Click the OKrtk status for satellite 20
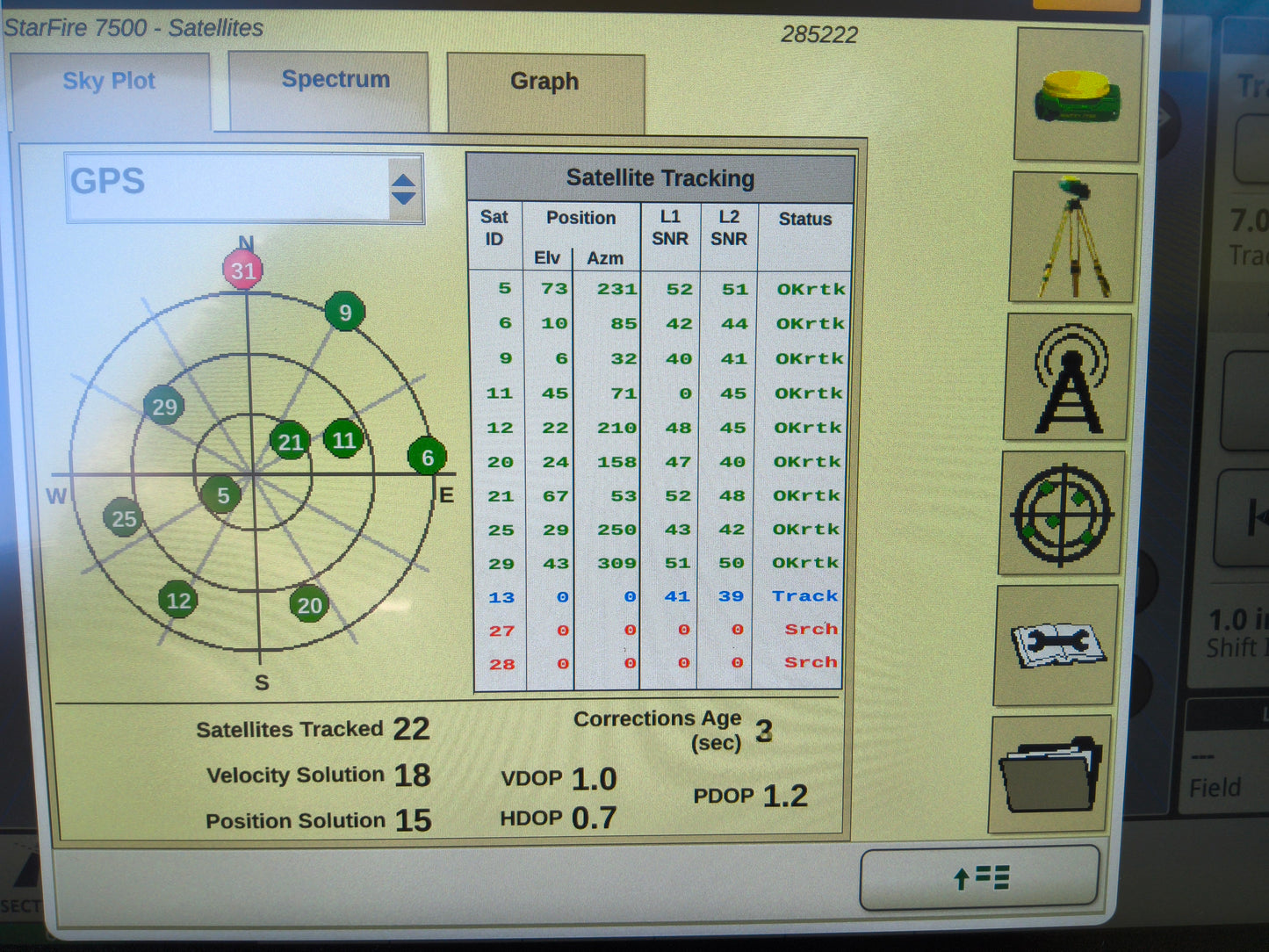 [x=807, y=461]
